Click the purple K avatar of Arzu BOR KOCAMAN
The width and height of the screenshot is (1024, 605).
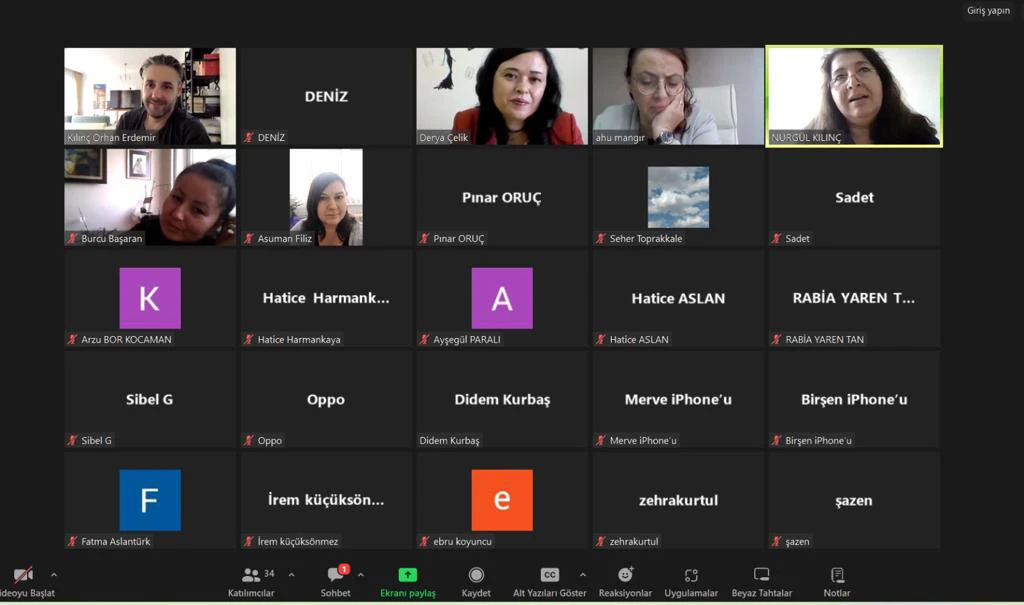(x=150, y=298)
